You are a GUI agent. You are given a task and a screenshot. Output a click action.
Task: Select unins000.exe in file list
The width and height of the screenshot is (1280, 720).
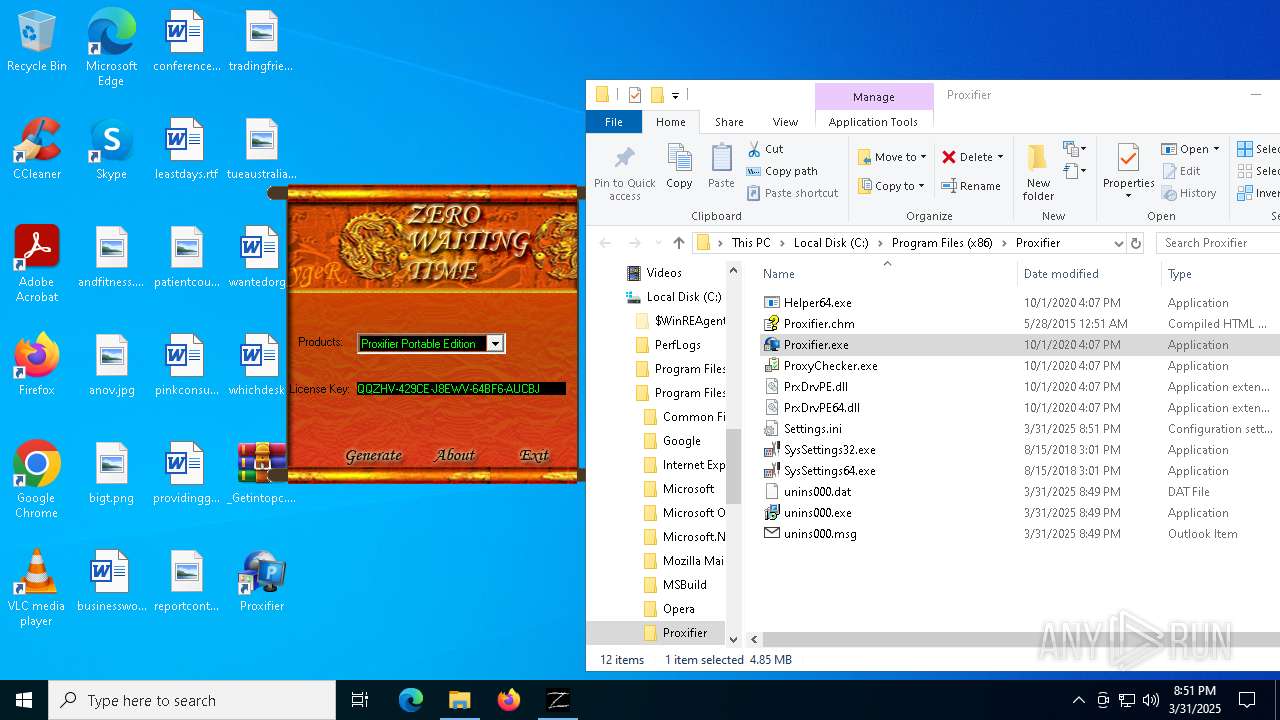pyautogui.click(x=817, y=513)
